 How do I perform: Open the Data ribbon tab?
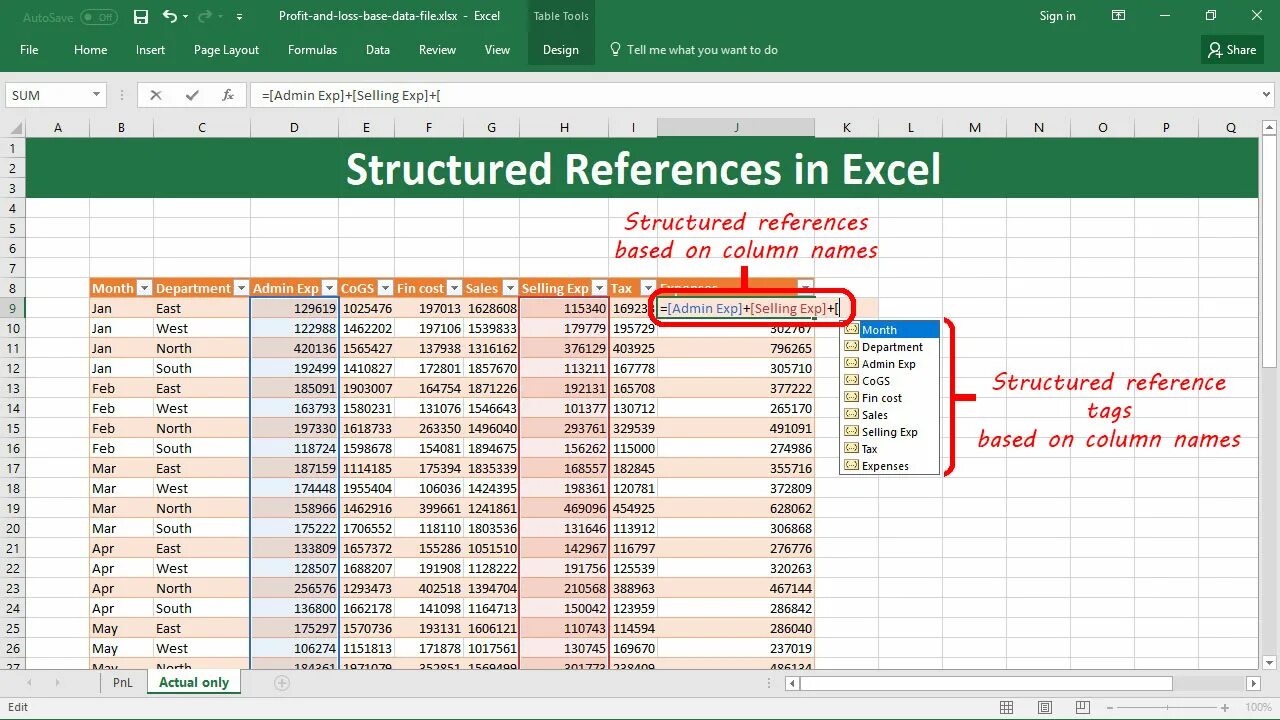(x=378, y=50)
